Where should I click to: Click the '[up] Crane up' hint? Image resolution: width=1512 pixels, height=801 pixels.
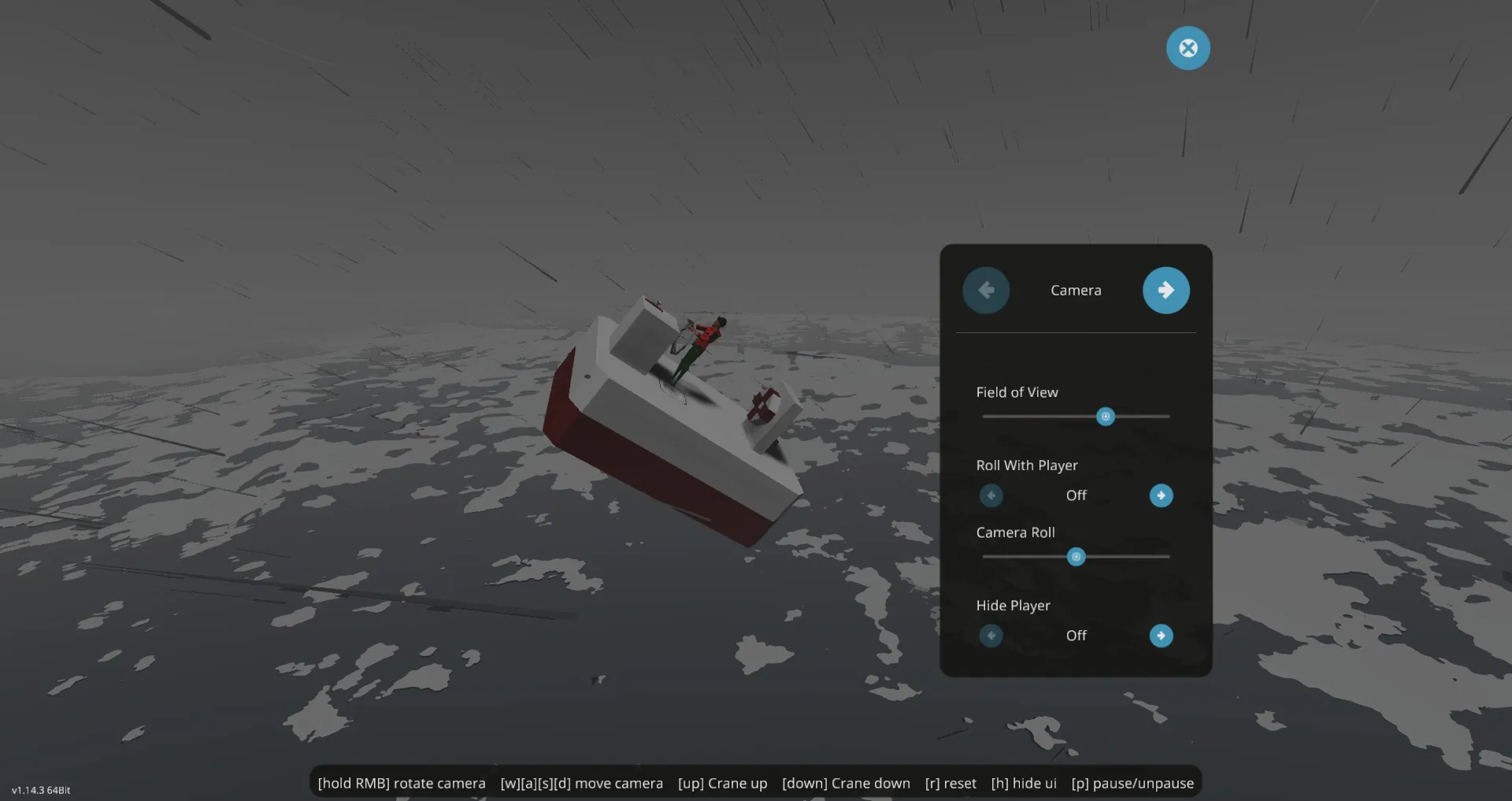coord(722,784)
